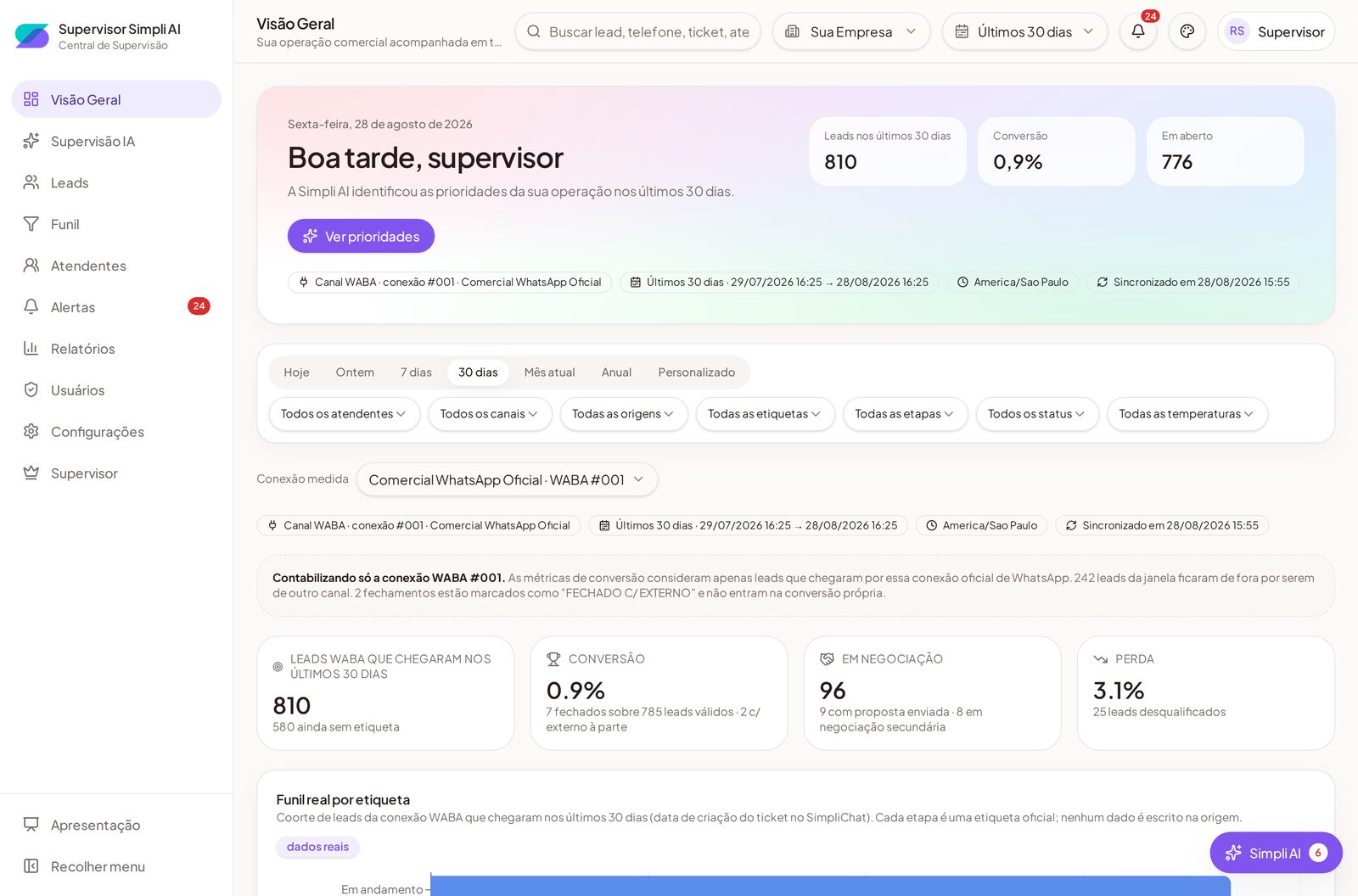Expand the Todos os atendentes filter
1358x896 pixels.
click(344, 414)
